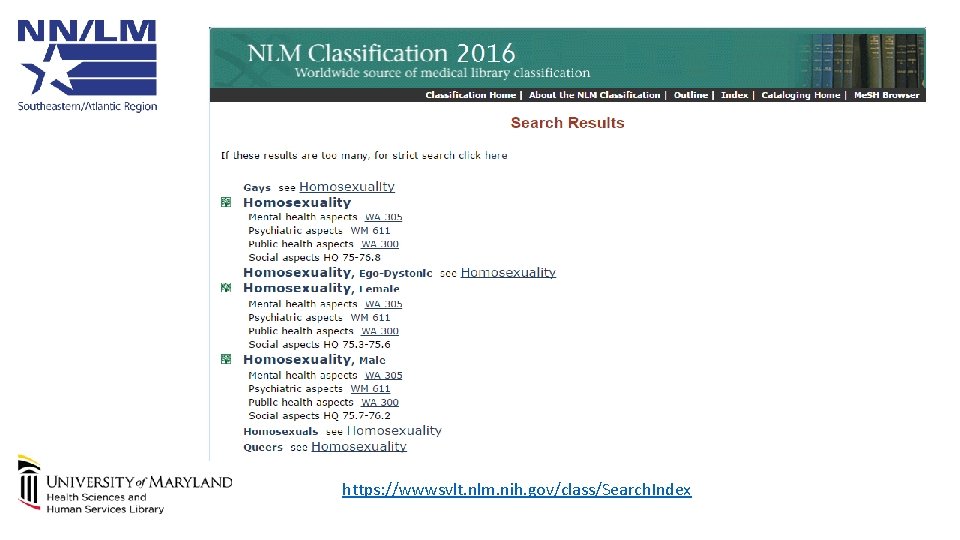Open Classification Home in navigation bar
Screen dimensions: 960x540
[x=470, y=95]
